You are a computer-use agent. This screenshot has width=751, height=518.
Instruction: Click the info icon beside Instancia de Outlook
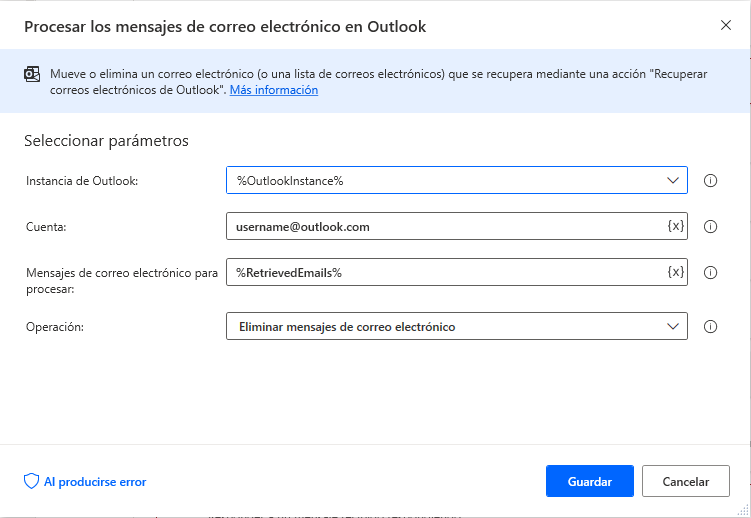[x=710, y=180]
